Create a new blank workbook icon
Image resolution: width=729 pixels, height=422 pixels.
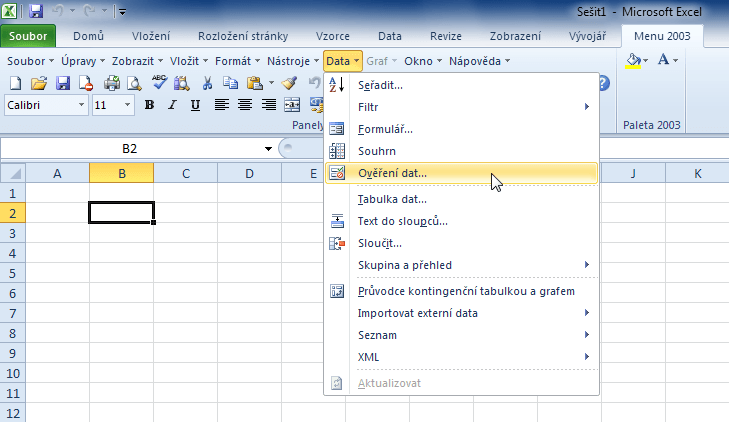tap(15, 84)
